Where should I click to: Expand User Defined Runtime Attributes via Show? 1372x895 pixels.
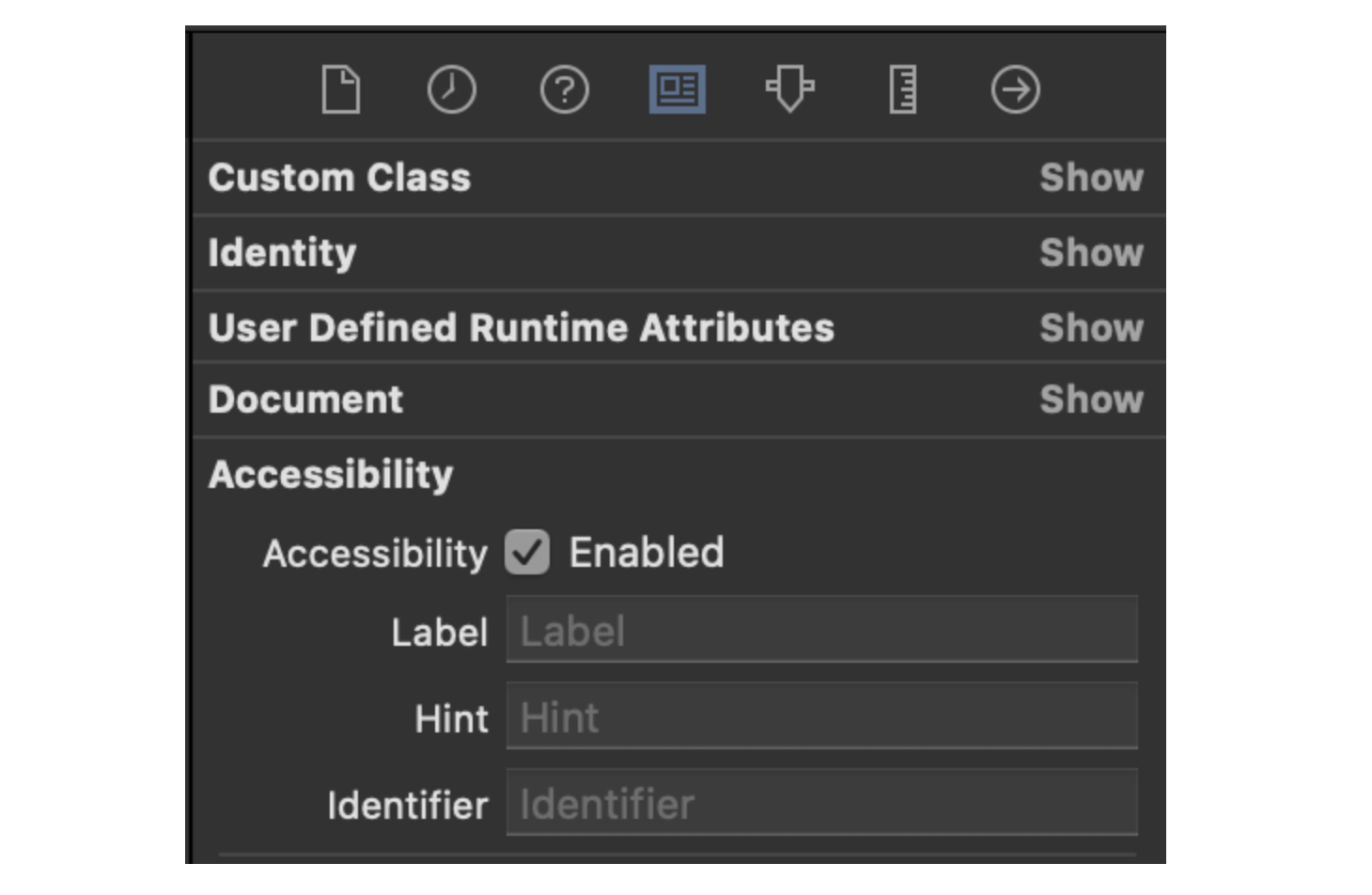click(1091, 328)
